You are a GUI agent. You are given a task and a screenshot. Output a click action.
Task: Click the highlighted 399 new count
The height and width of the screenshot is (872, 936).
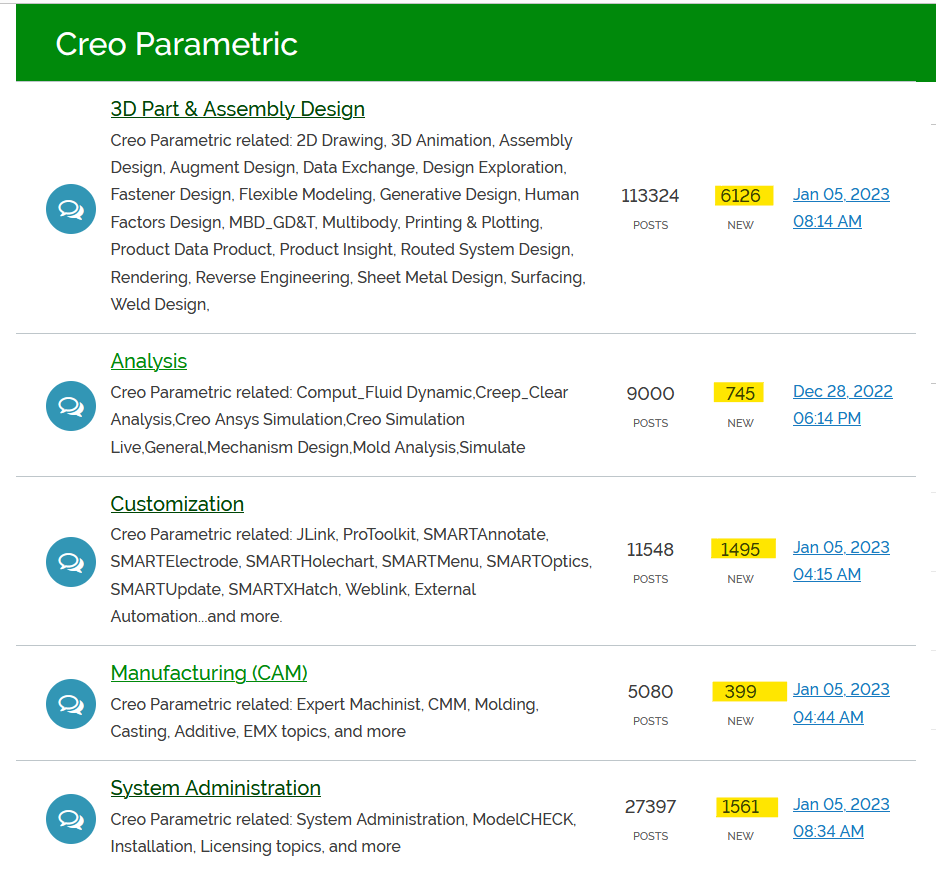741,691
